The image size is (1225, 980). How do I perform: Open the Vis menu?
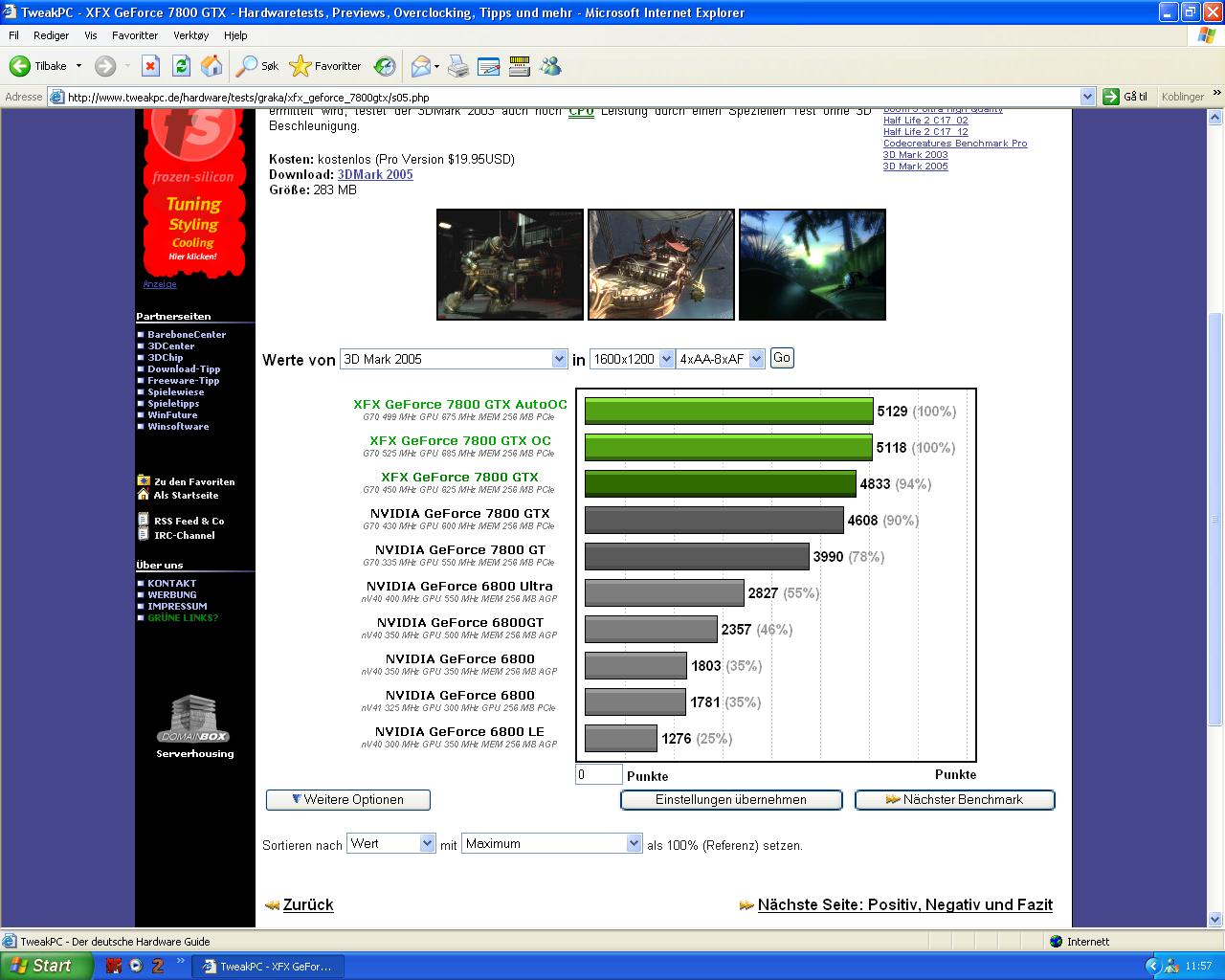tap(91, 35)
